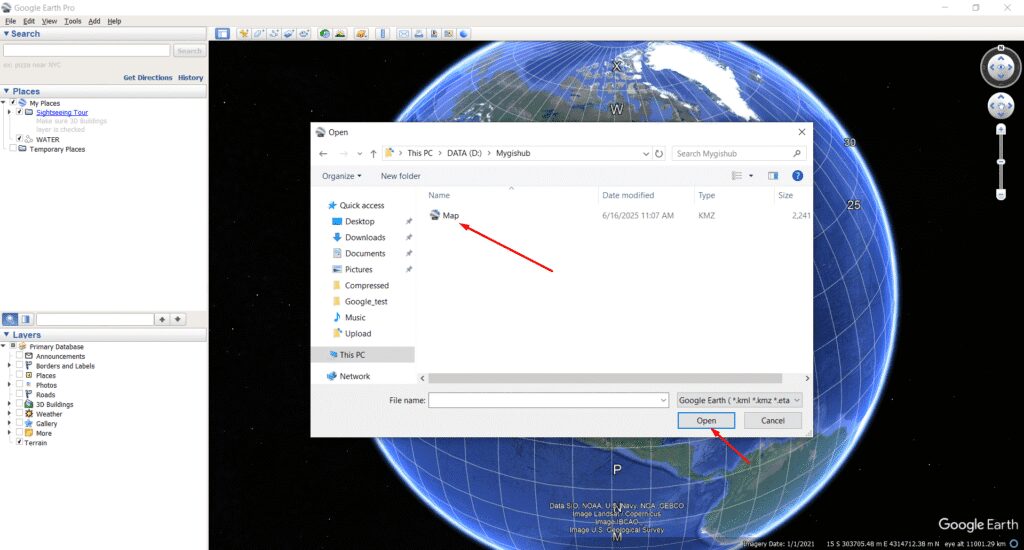Enable the Roads layer checkbox

coord(20,395)
